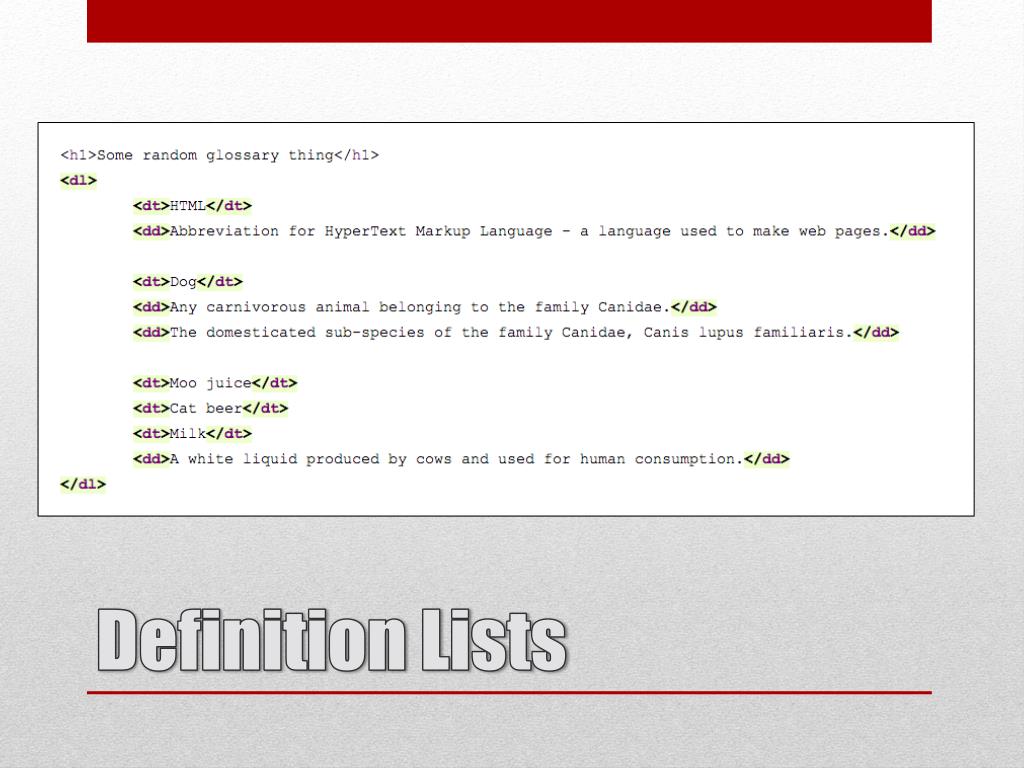
Task: Click the term 'Dog' in the dt line
Action: [183, 282]
